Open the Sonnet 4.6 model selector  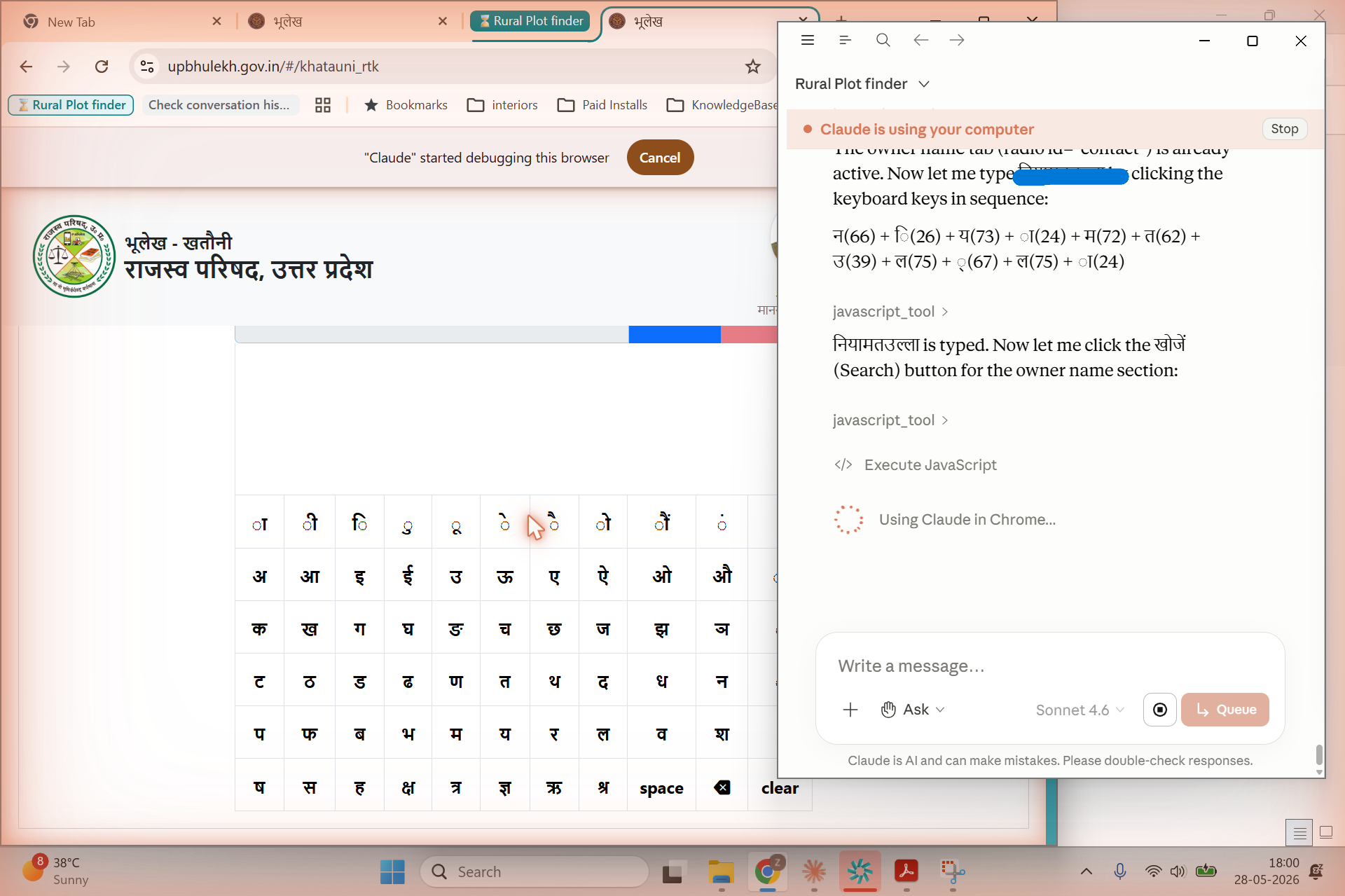click(x=1080, y=710)
